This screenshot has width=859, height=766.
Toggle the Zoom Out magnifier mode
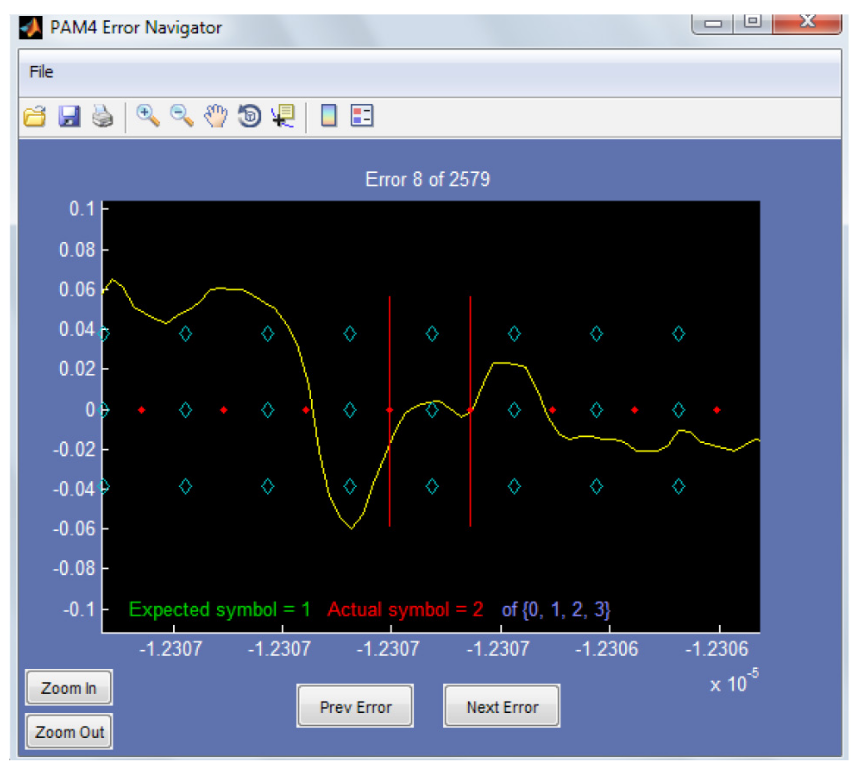click(180, 116)
